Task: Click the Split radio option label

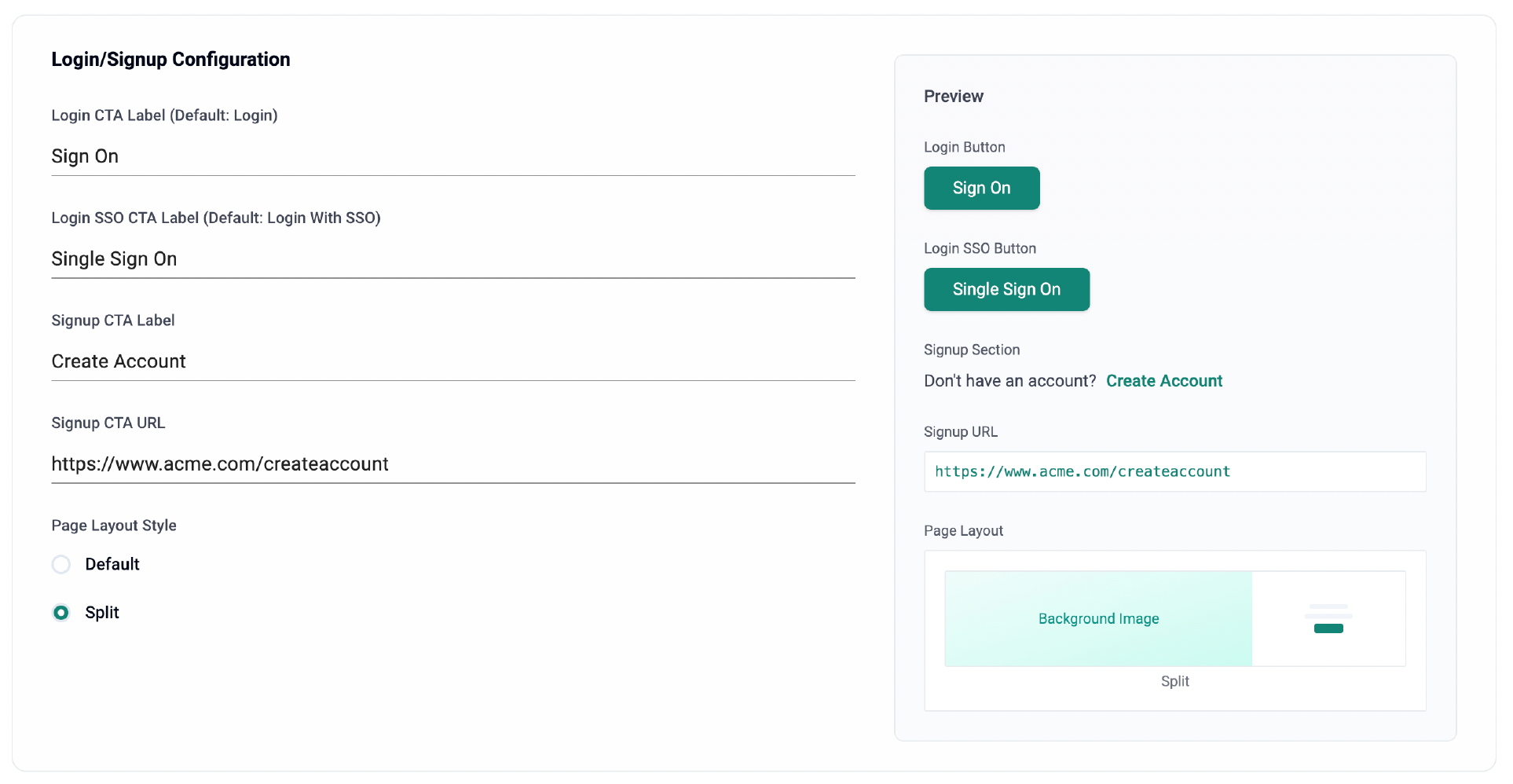Action: click(x=102, y=613)
